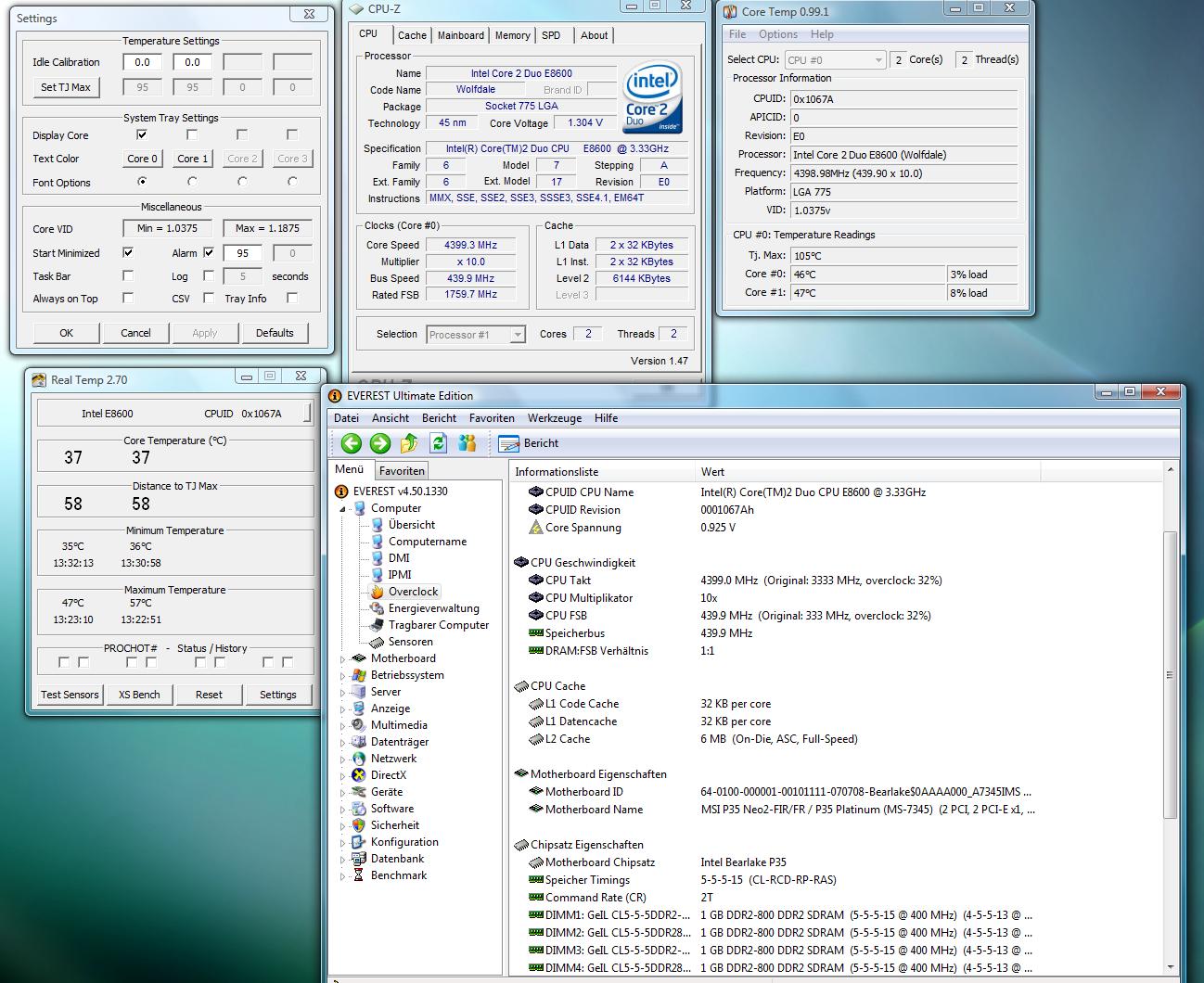Click Informationsliste column header
This screenshot has height=983, width=1204.
click(602, 472)
